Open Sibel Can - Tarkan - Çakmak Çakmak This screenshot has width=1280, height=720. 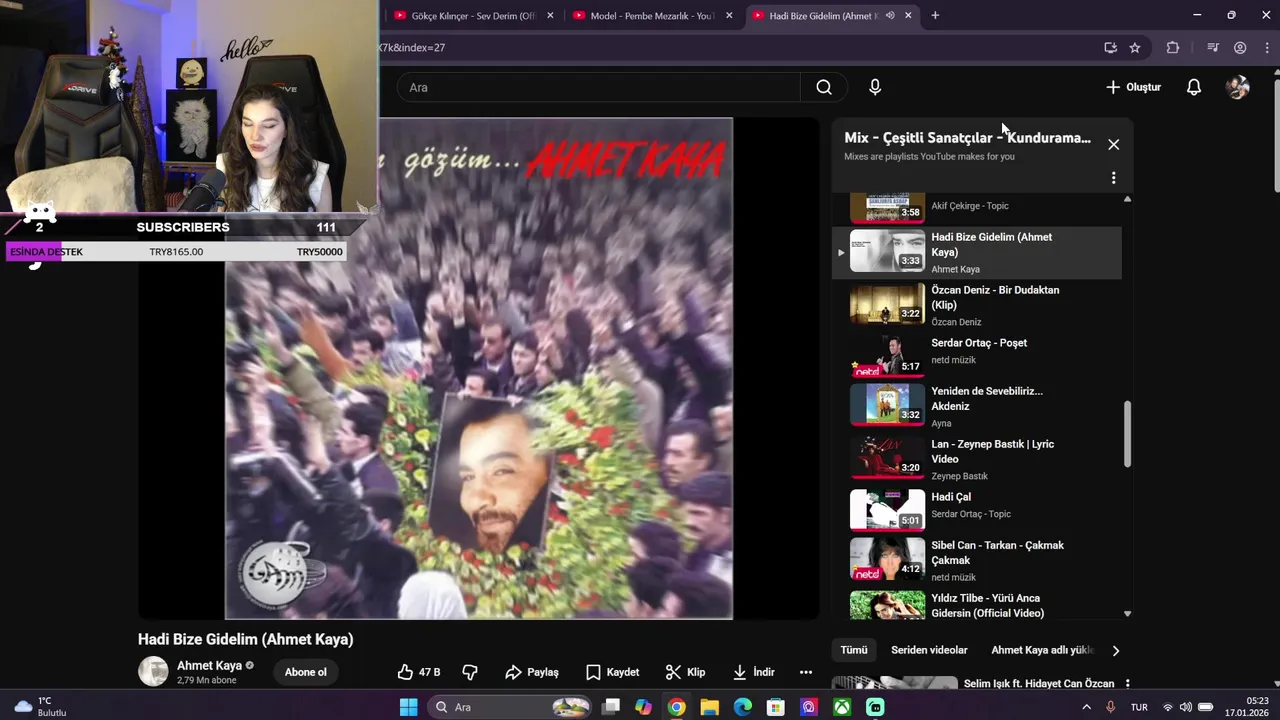(x=977, y=560)
